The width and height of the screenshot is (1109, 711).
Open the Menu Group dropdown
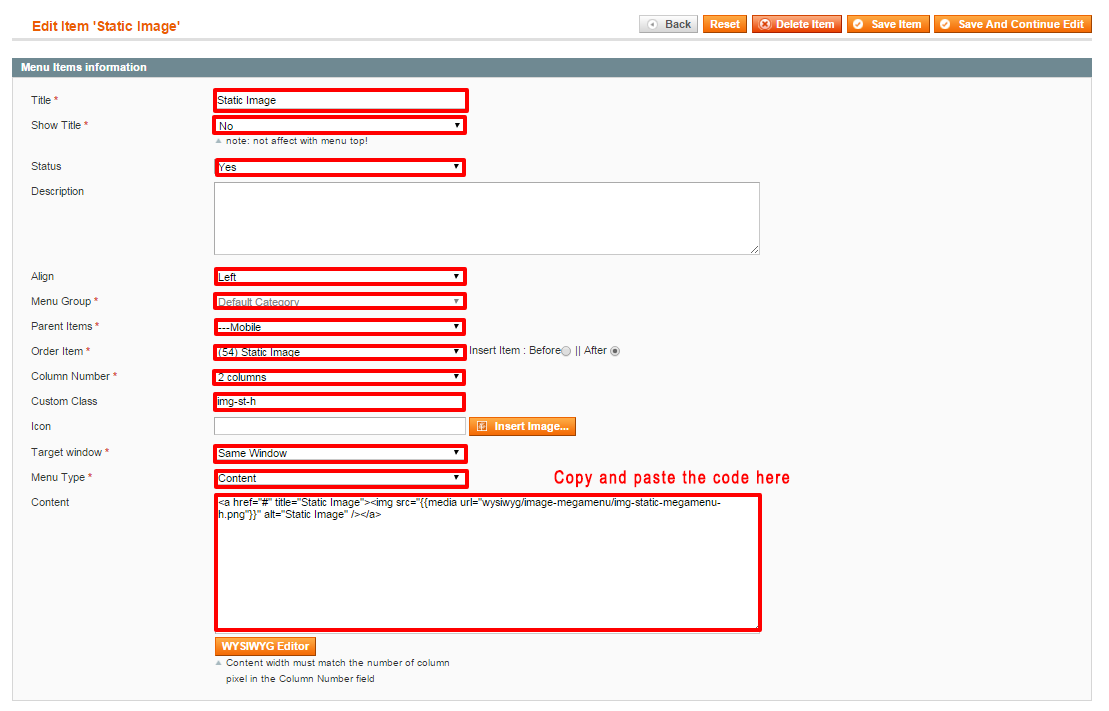click(339, 301)
